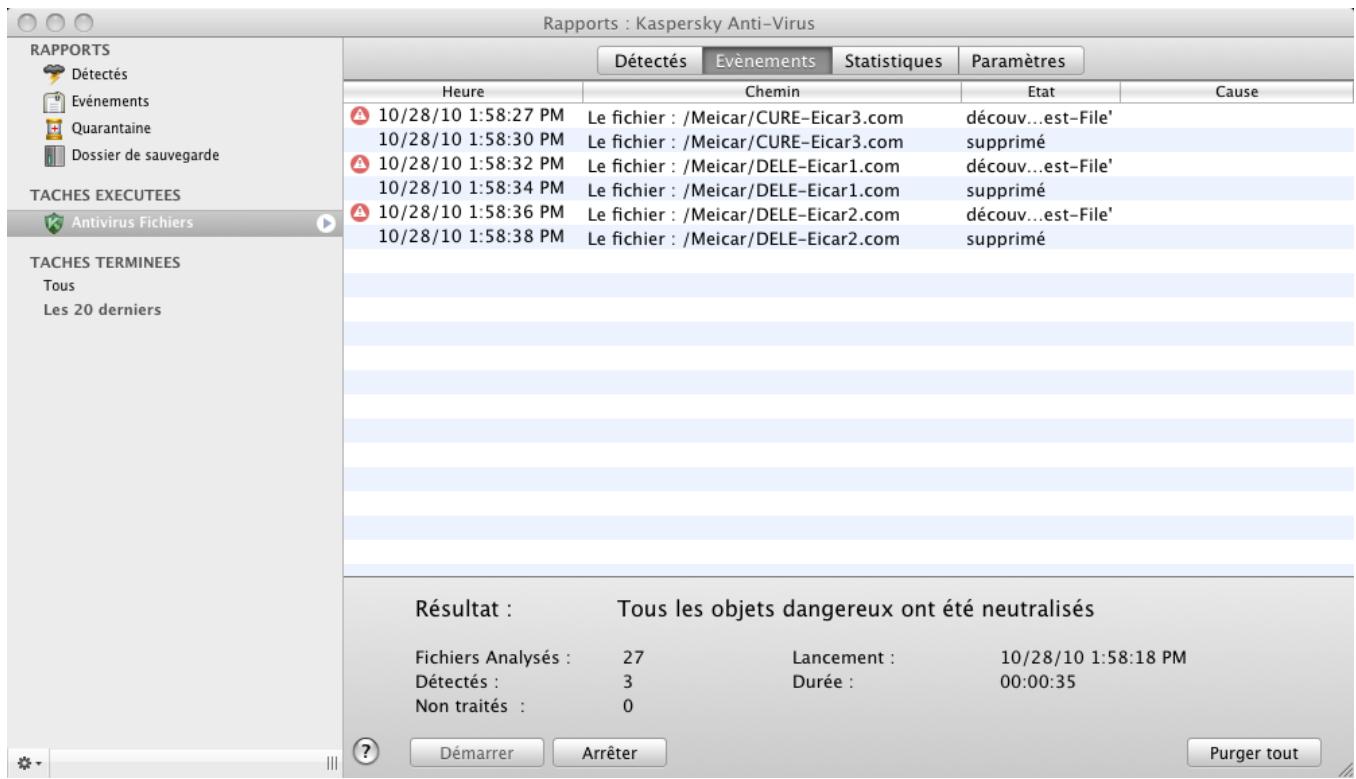The width and height of the screenshot is (1356, 779).
Task: Click CURE-Eicar3.com path in 1:58:30 row
Action: (x=746, y=142)
